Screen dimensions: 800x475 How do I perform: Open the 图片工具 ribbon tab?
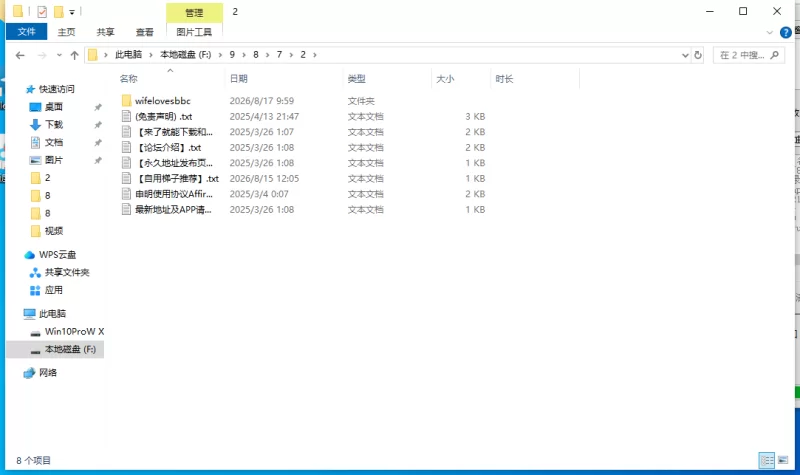coord(194,32)
